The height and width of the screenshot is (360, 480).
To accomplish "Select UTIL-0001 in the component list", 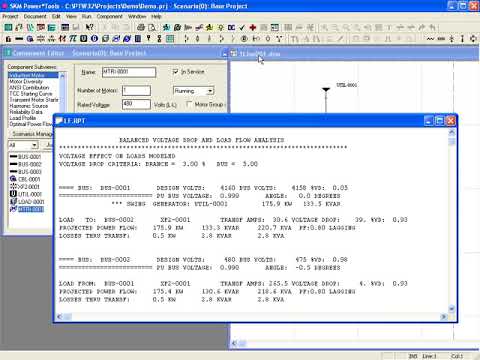I will point(30,194).
